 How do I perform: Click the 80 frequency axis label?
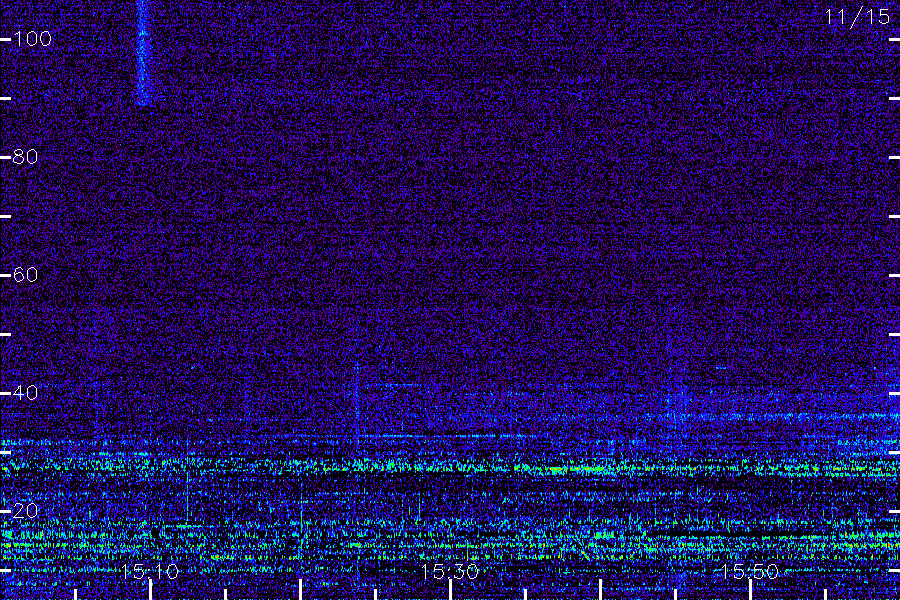point(25,157)
